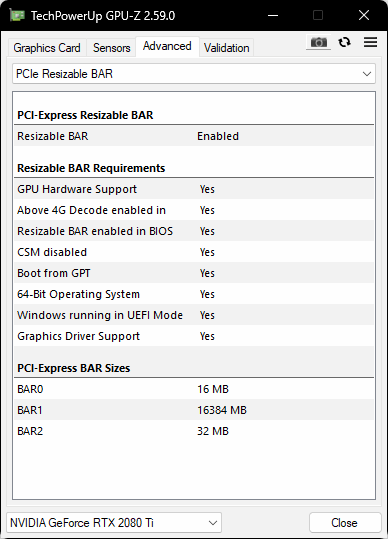The height and width of the screenshot is (539, 388).
Task: Click the GPU-Z app icon in title bar
Action: (x=16, y=15)
